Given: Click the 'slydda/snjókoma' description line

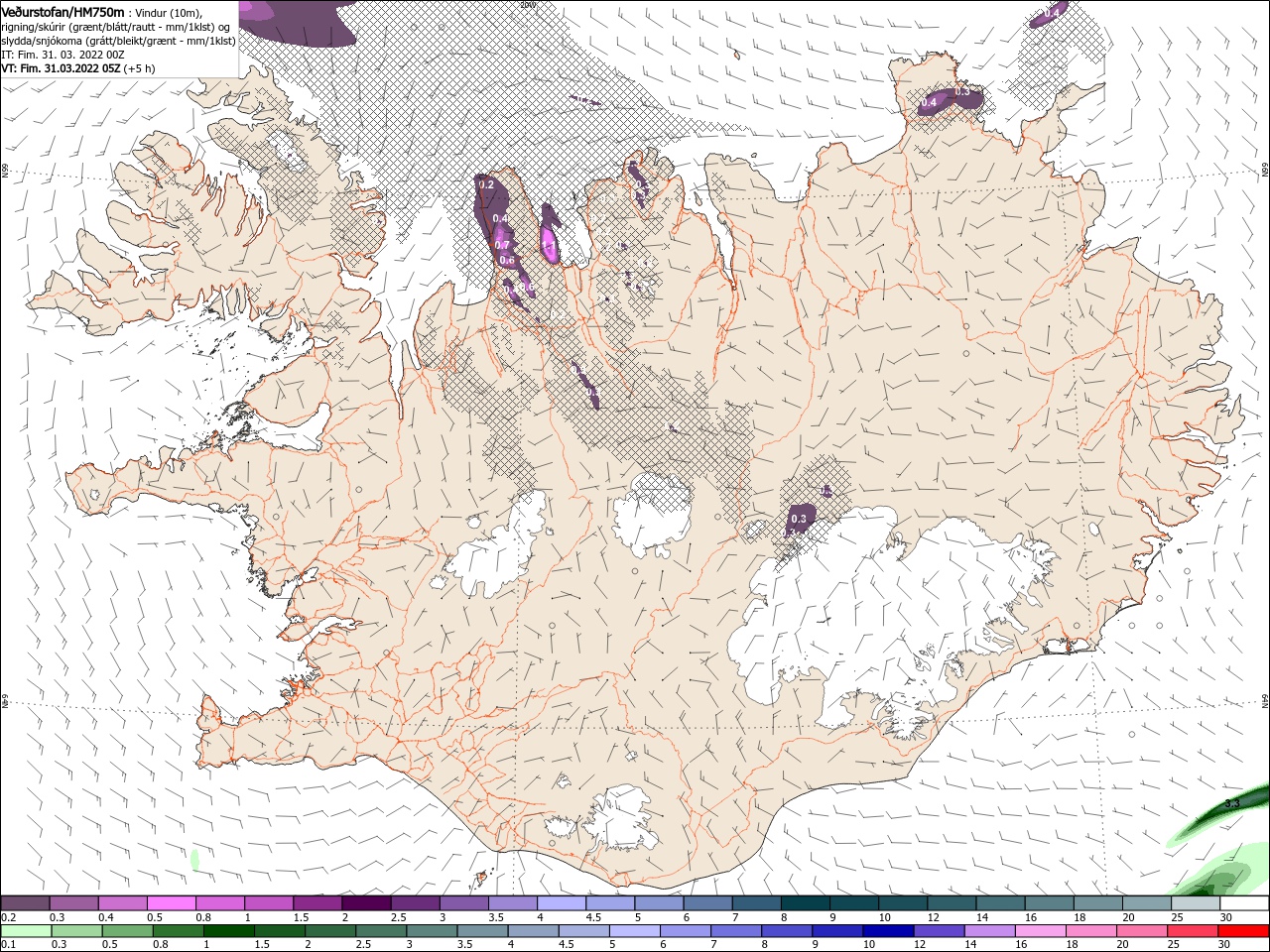Looking at the screenshot, I should click(118, 41).
